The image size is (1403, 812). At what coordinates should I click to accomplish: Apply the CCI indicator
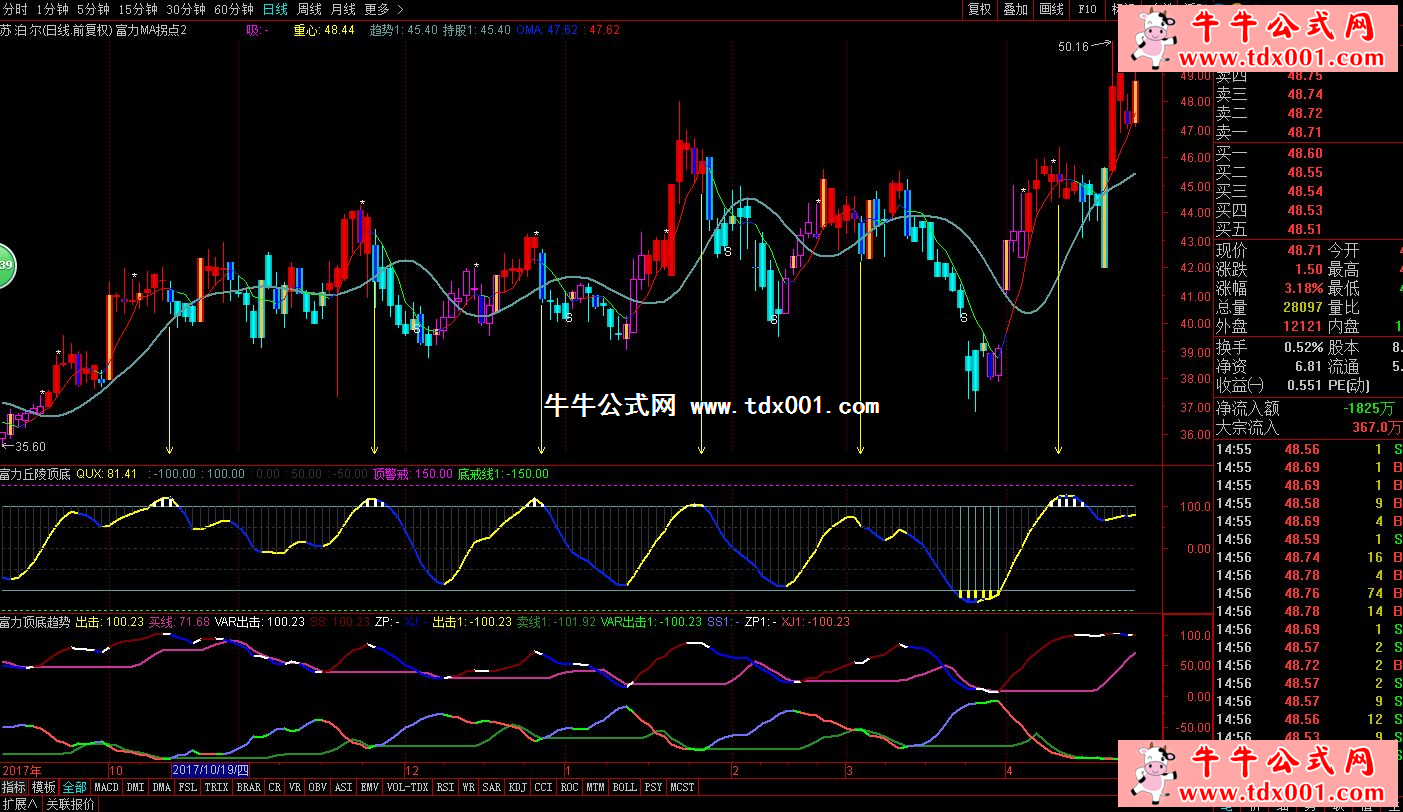pos(544,787)
